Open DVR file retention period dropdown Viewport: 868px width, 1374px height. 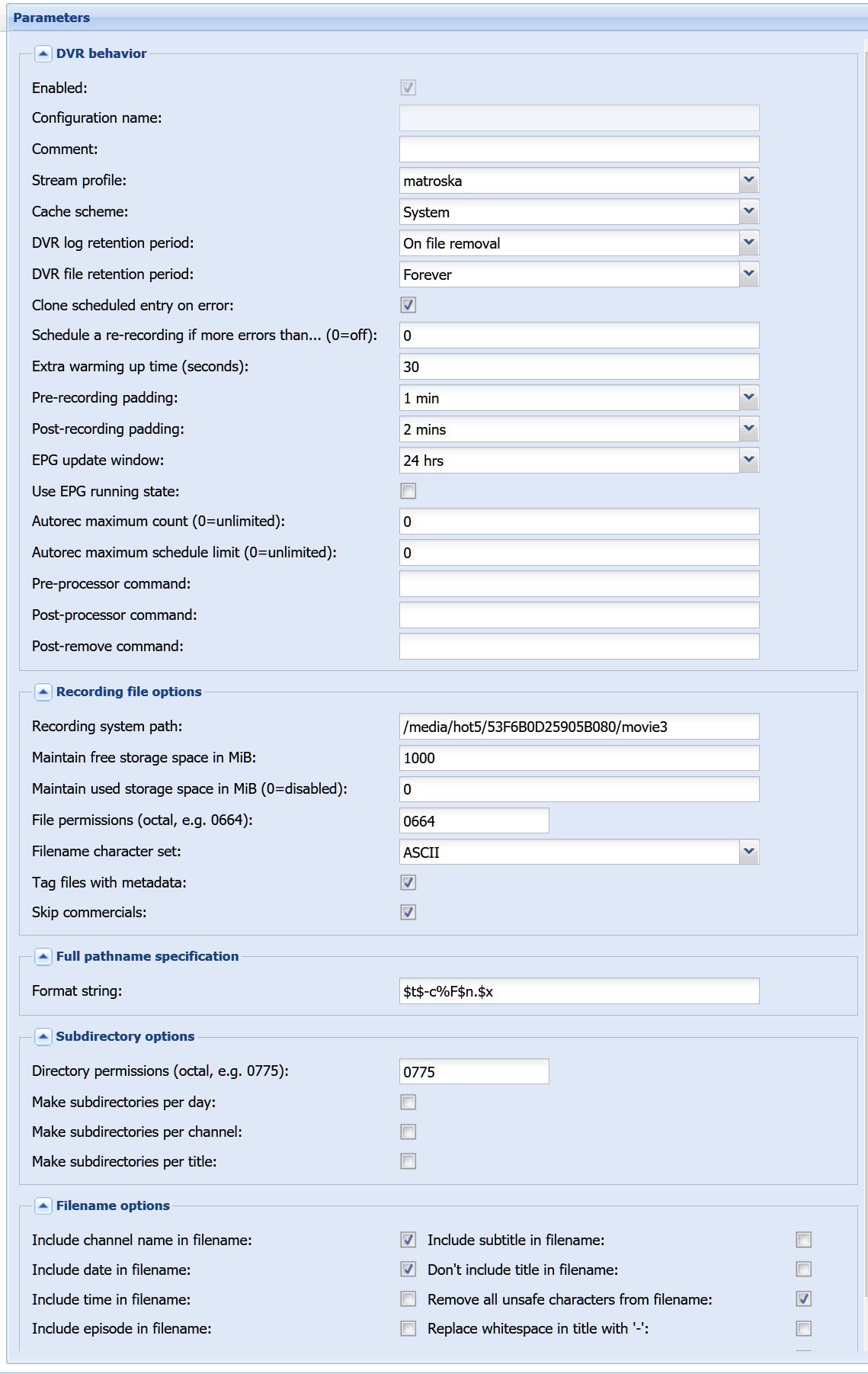(x=749, y=274)
